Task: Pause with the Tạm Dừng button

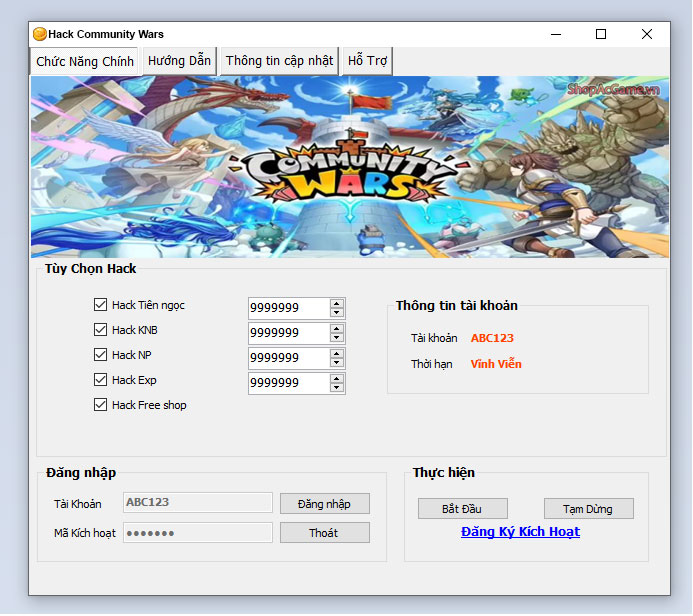Action: point(589,509)
